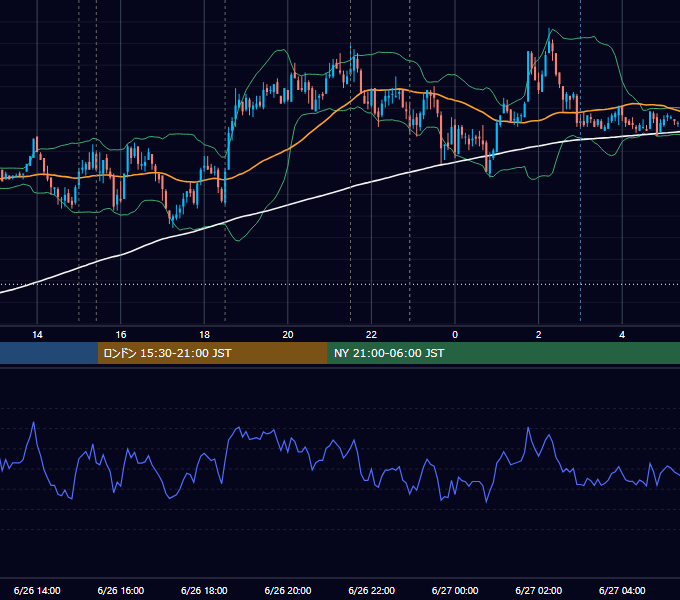Click the "20" hour label on price chart axis

click(288, 334)
